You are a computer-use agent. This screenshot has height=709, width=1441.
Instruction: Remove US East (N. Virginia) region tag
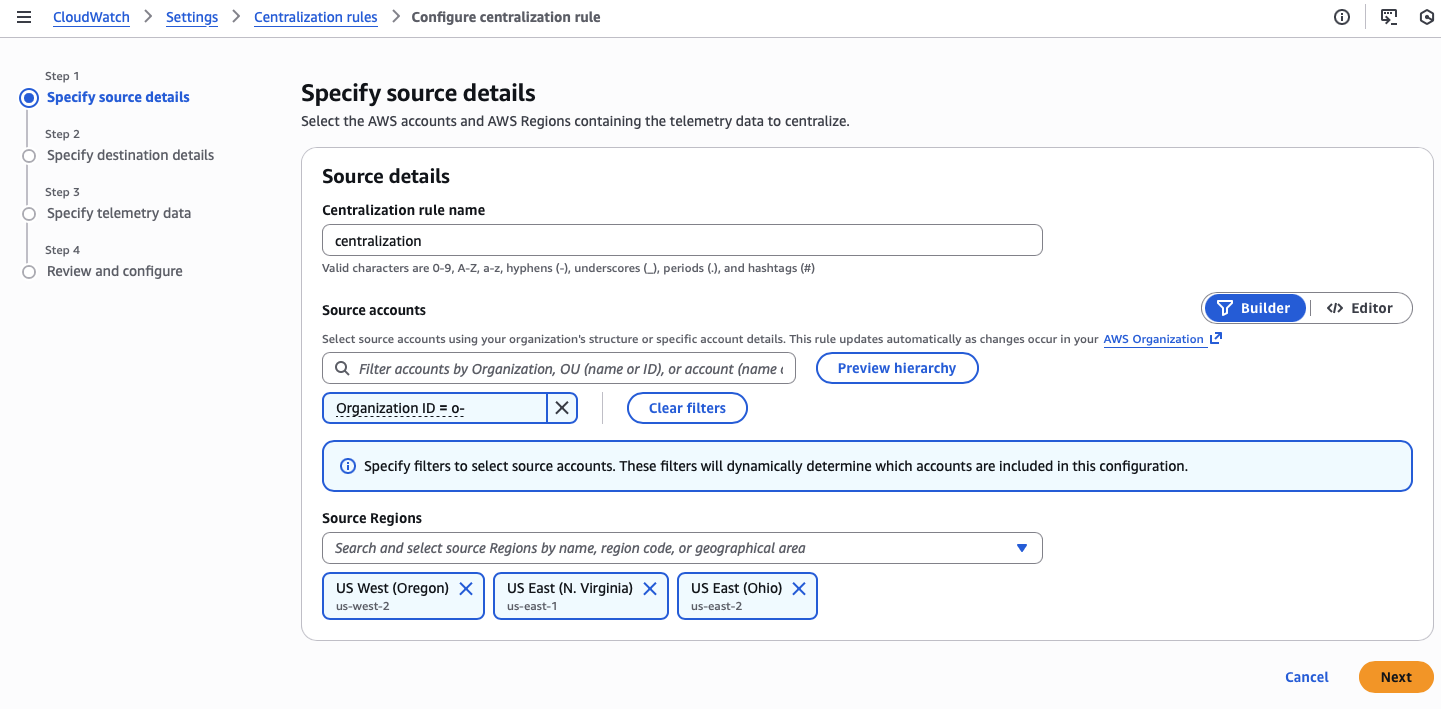tap(650, 589)
